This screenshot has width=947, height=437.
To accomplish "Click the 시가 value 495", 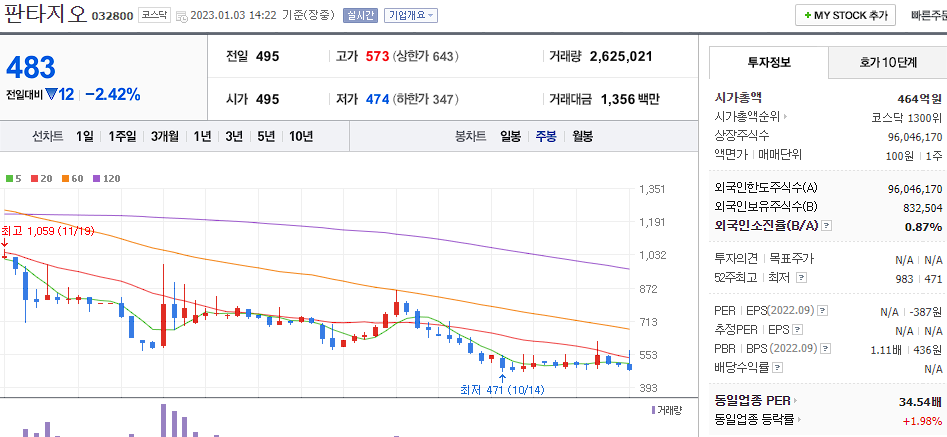I will point(268,99).
